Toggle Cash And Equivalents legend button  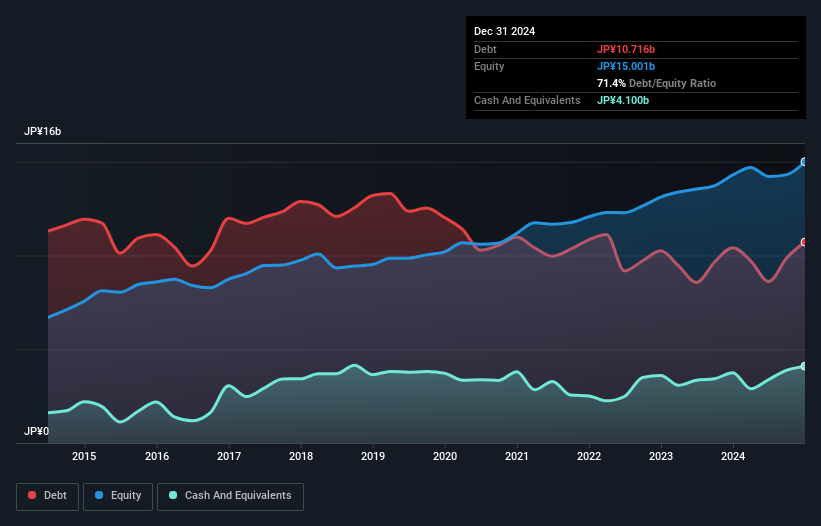pos(230,496)
